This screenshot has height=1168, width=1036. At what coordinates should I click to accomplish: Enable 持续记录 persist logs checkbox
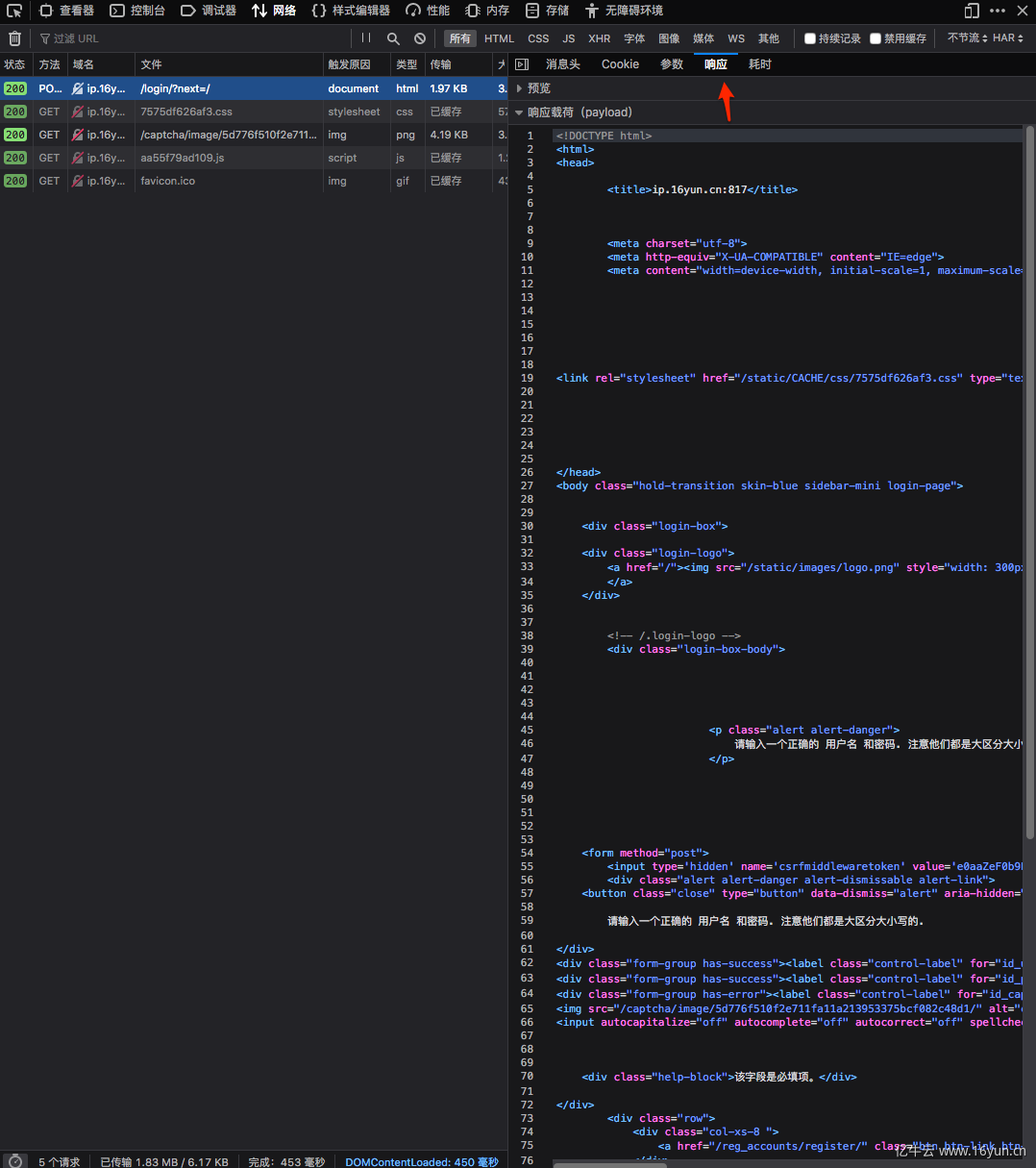[x=810, y=38]
